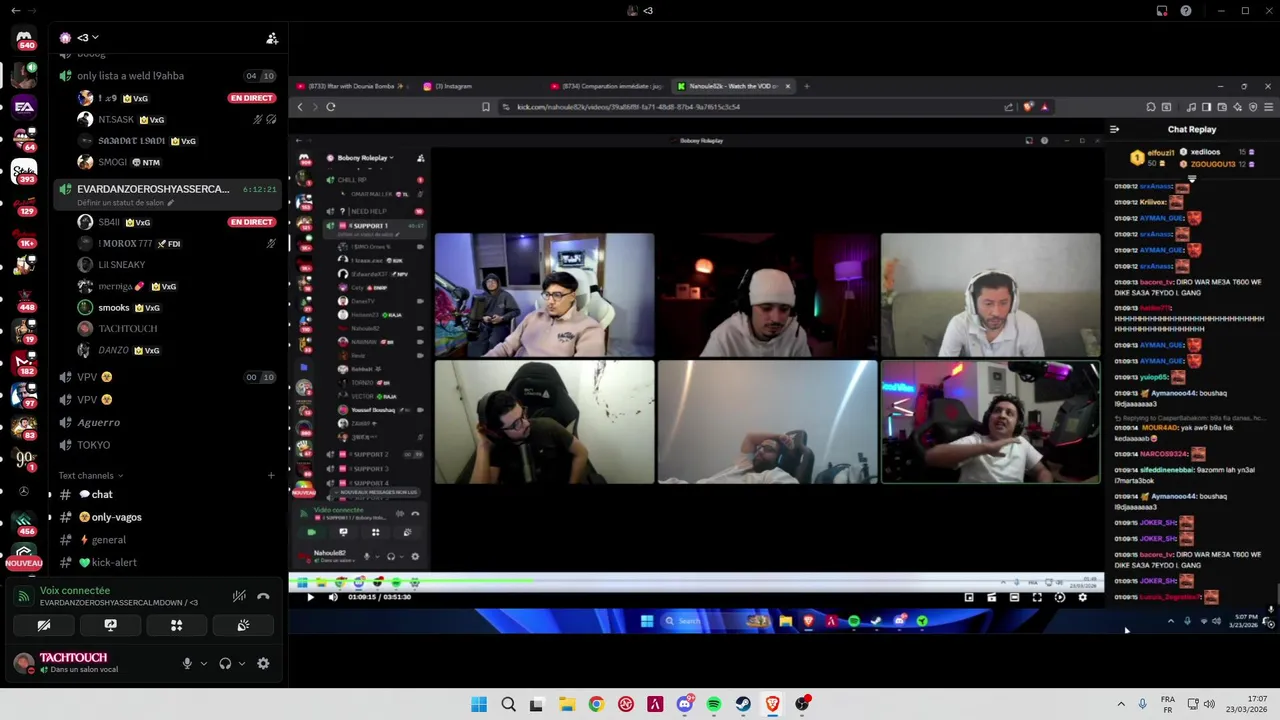Click the invite members icon beside server name
1280x720 pixels.
pyautogui.click(x=272, y=38)
